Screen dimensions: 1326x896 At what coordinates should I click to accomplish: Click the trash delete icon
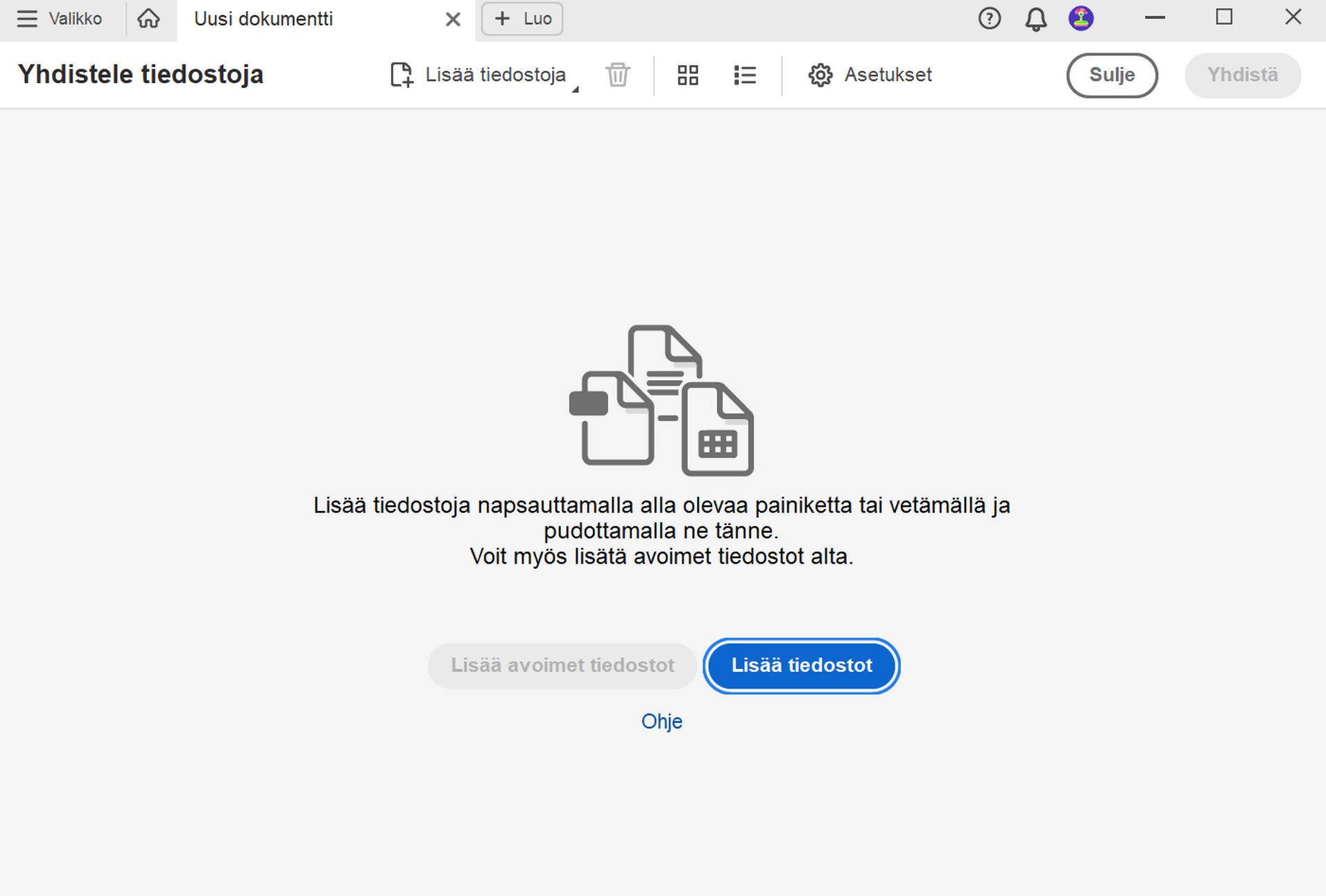617,75
